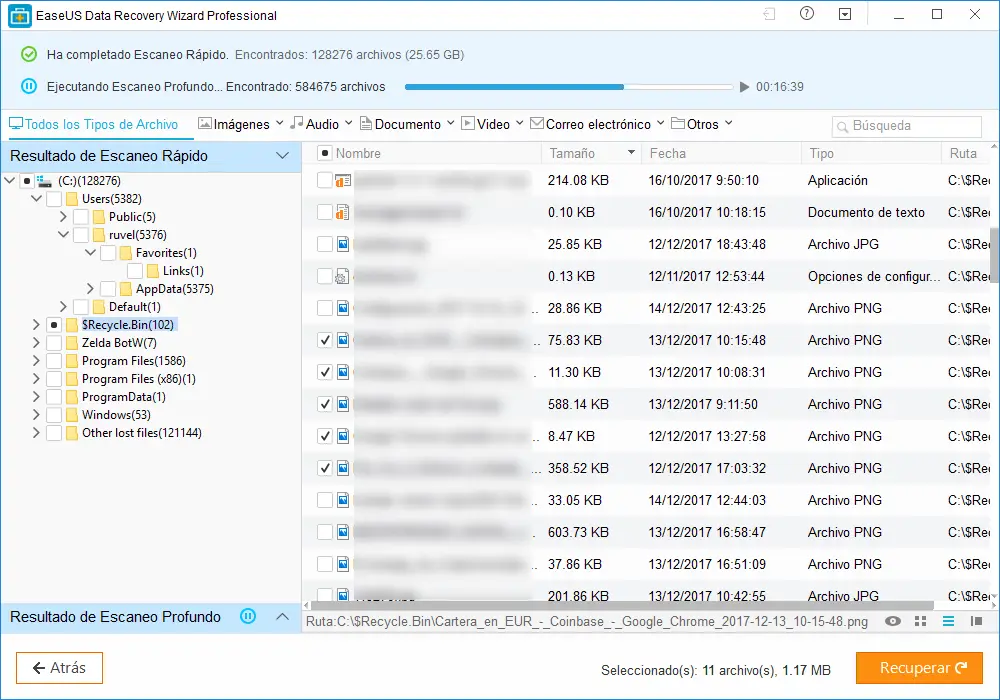Check the 214.08 KB application file checkbox
This screenshot has height=700, width=1000.
point(325,180)
